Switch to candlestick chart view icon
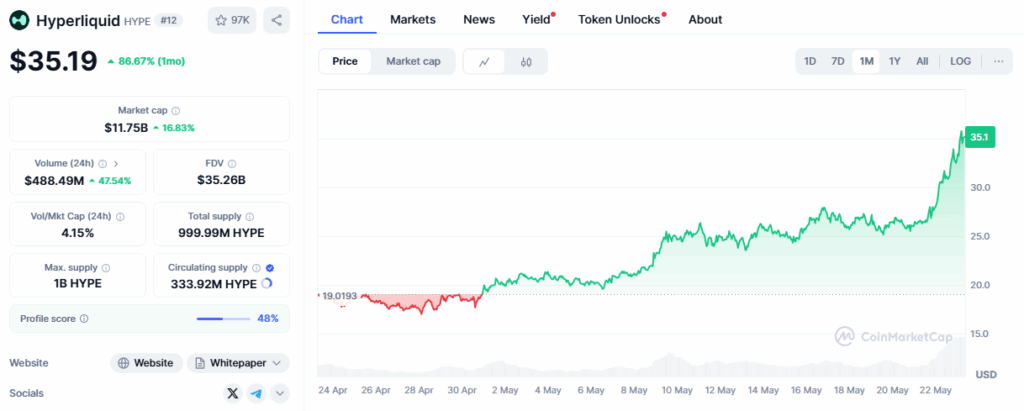The height and width of the screenshot is (411, 1024). tap(526, 61)
